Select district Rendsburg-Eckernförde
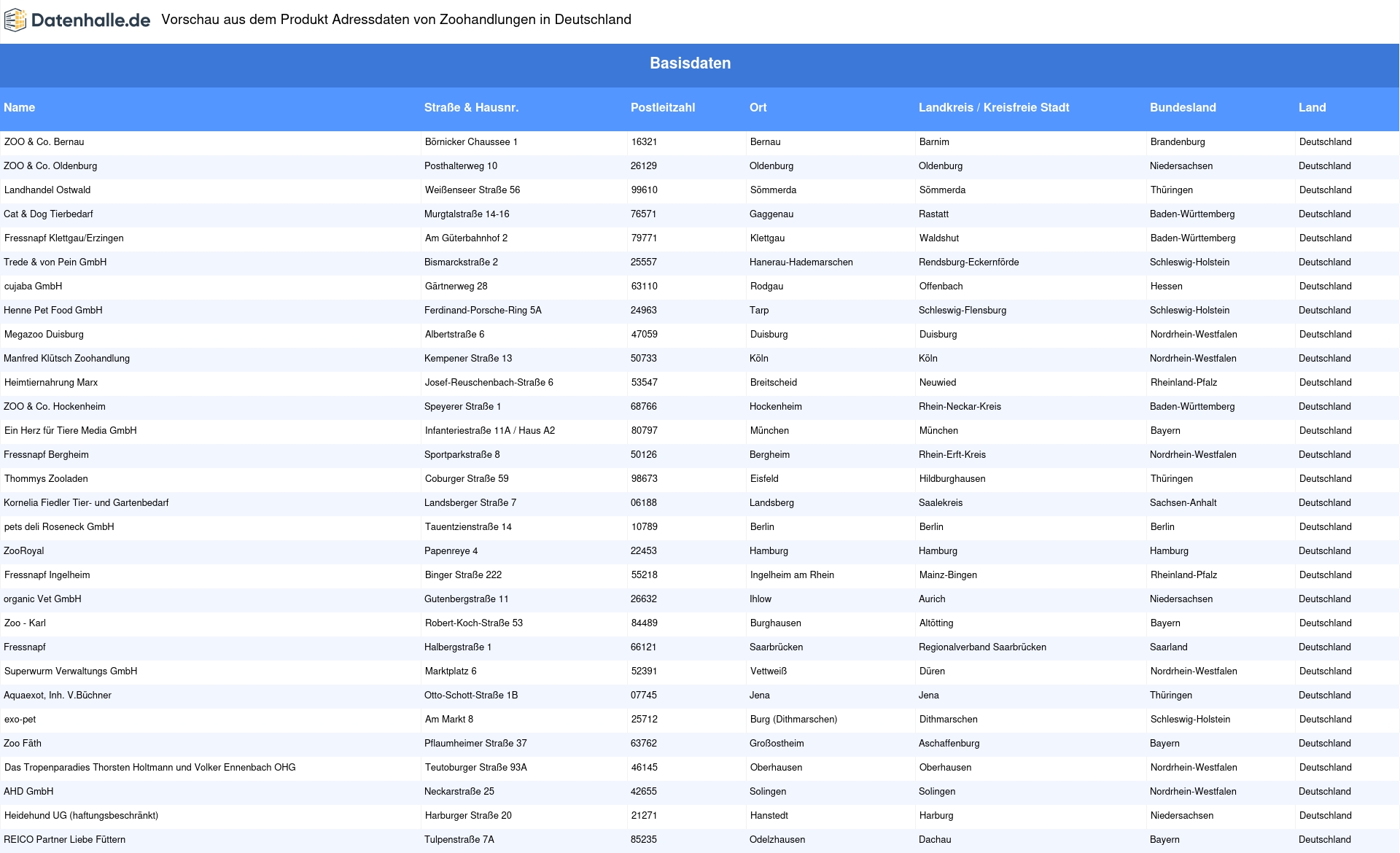 coord(969,262)
